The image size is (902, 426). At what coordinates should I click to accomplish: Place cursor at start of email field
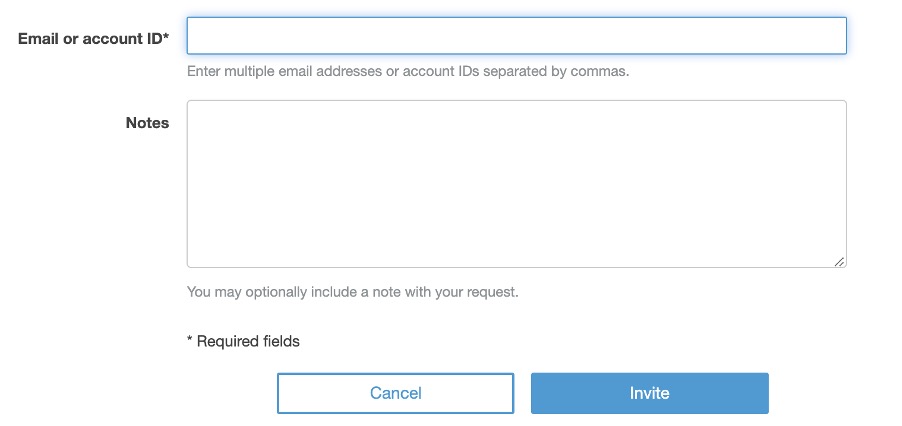(x=196, y=36)
